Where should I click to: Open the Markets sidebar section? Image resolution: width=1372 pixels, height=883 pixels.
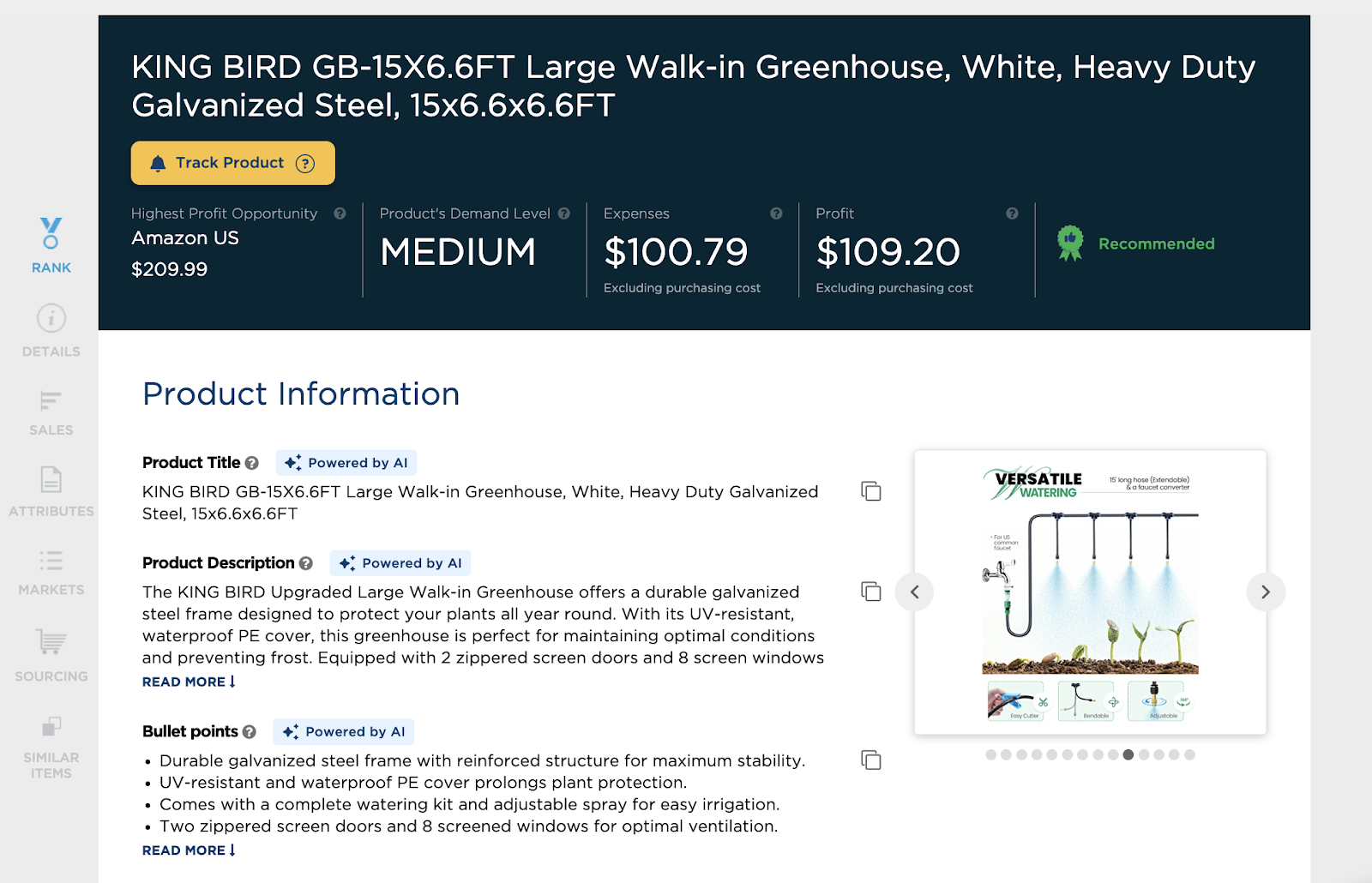coord(51,573)
